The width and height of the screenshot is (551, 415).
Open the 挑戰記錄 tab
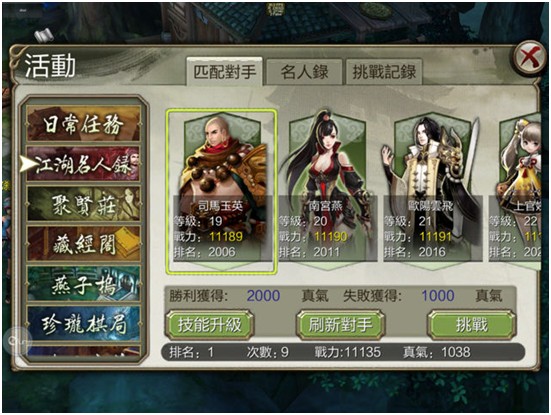point(384,72)
